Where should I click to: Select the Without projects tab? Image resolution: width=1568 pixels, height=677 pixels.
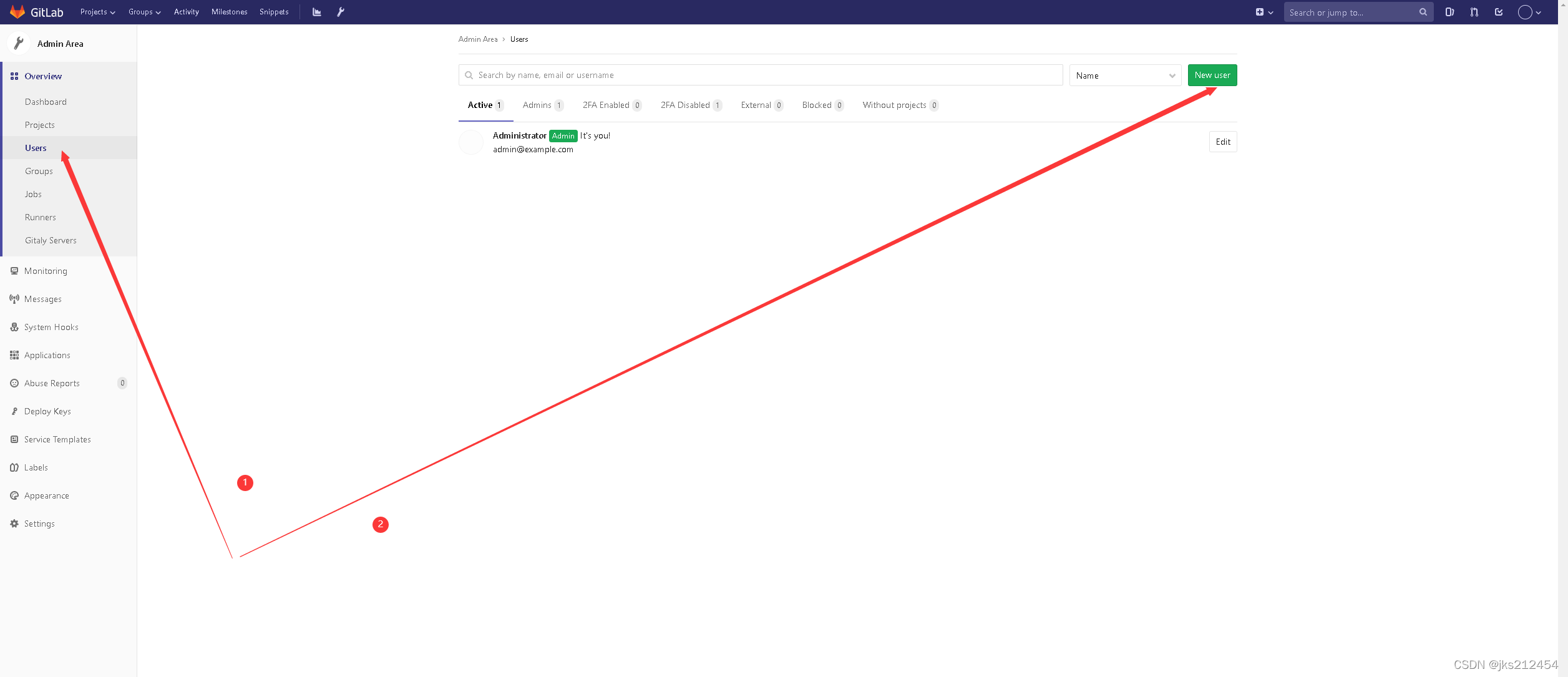pos(900,105)
